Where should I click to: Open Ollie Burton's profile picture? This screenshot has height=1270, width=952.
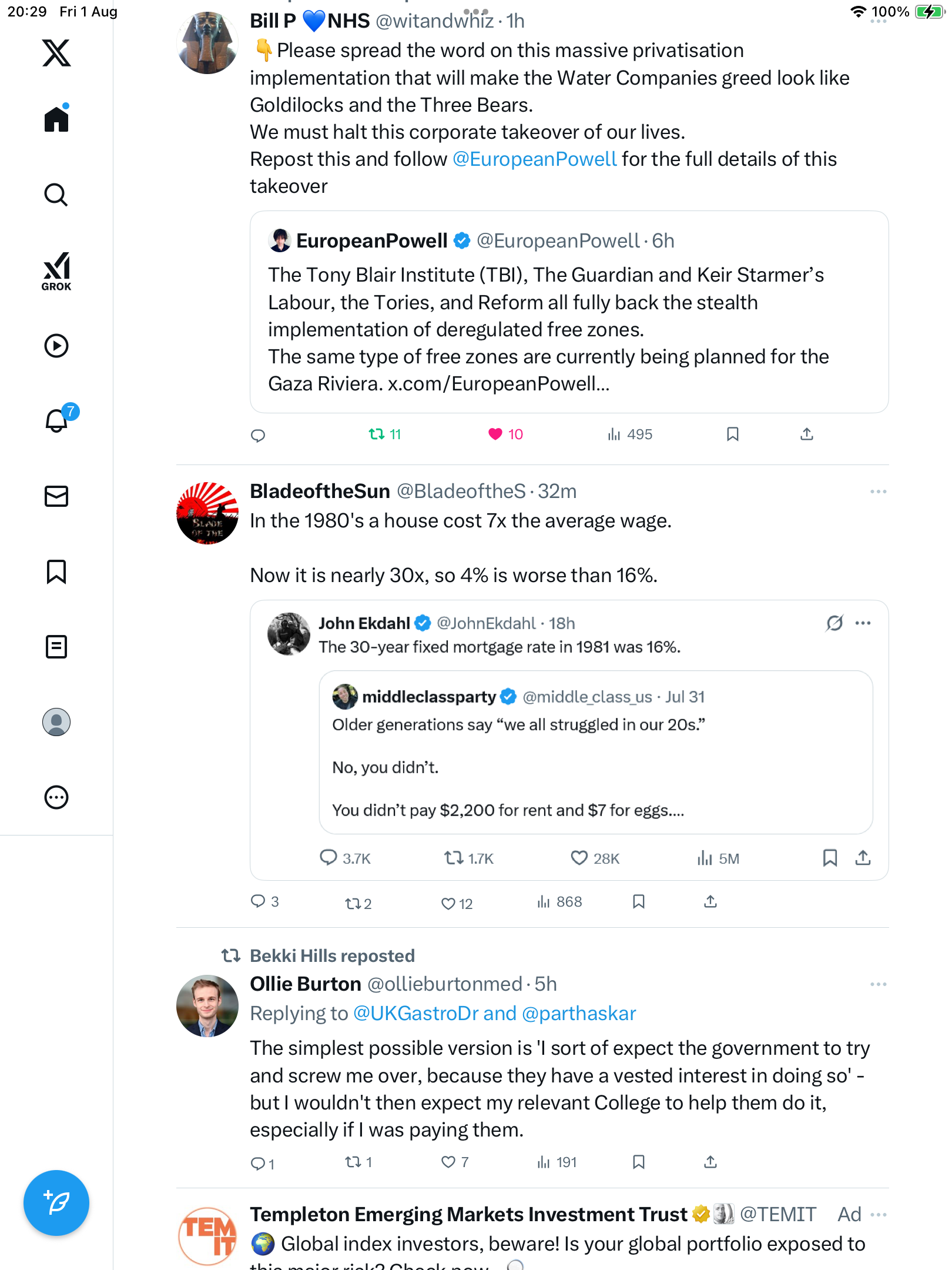pyautogui.click(x=207, y=1006)
